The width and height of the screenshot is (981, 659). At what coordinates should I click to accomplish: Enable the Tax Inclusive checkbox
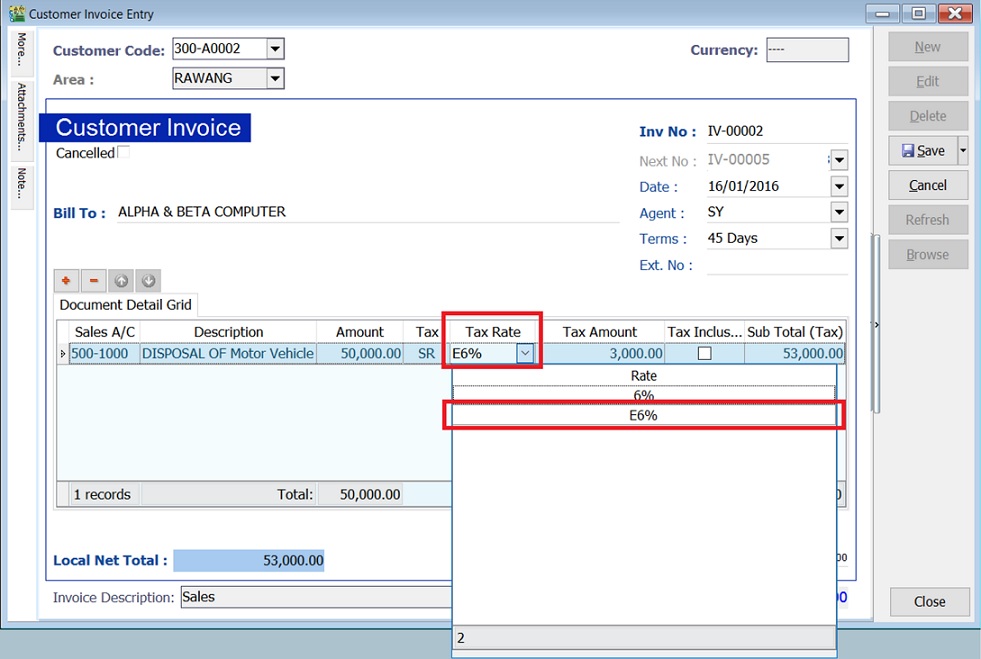704,354
